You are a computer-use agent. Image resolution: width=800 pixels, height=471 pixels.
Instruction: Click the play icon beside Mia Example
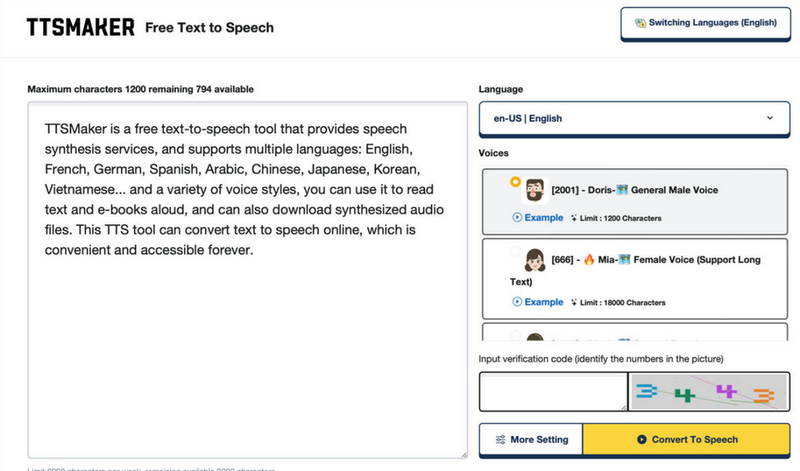tap(517, 302)
